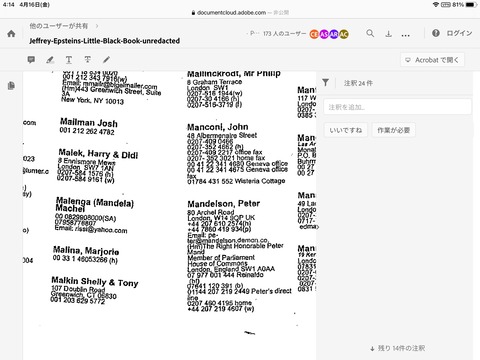The width and height of the screenshot is (480, 360).
Task: Click the text '001 212 262 4782'
Action: tap(87, 131)
